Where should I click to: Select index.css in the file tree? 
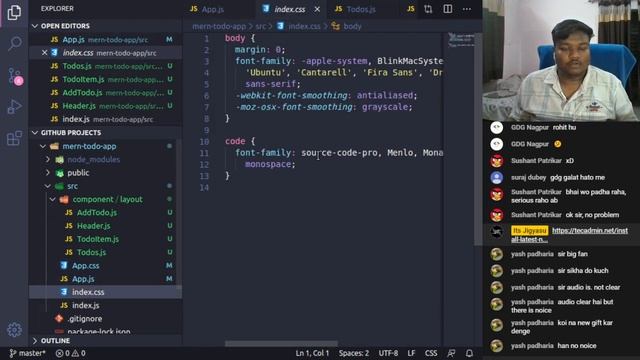[105, 292]
